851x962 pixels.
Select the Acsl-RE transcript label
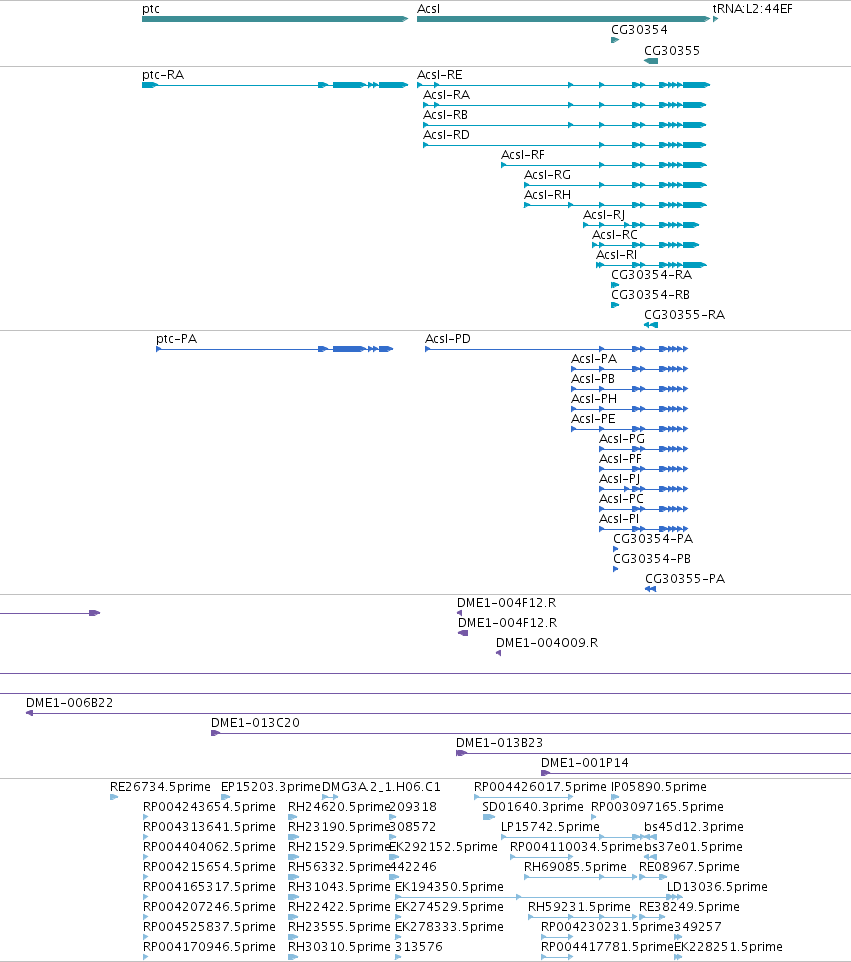click(440, 75)
